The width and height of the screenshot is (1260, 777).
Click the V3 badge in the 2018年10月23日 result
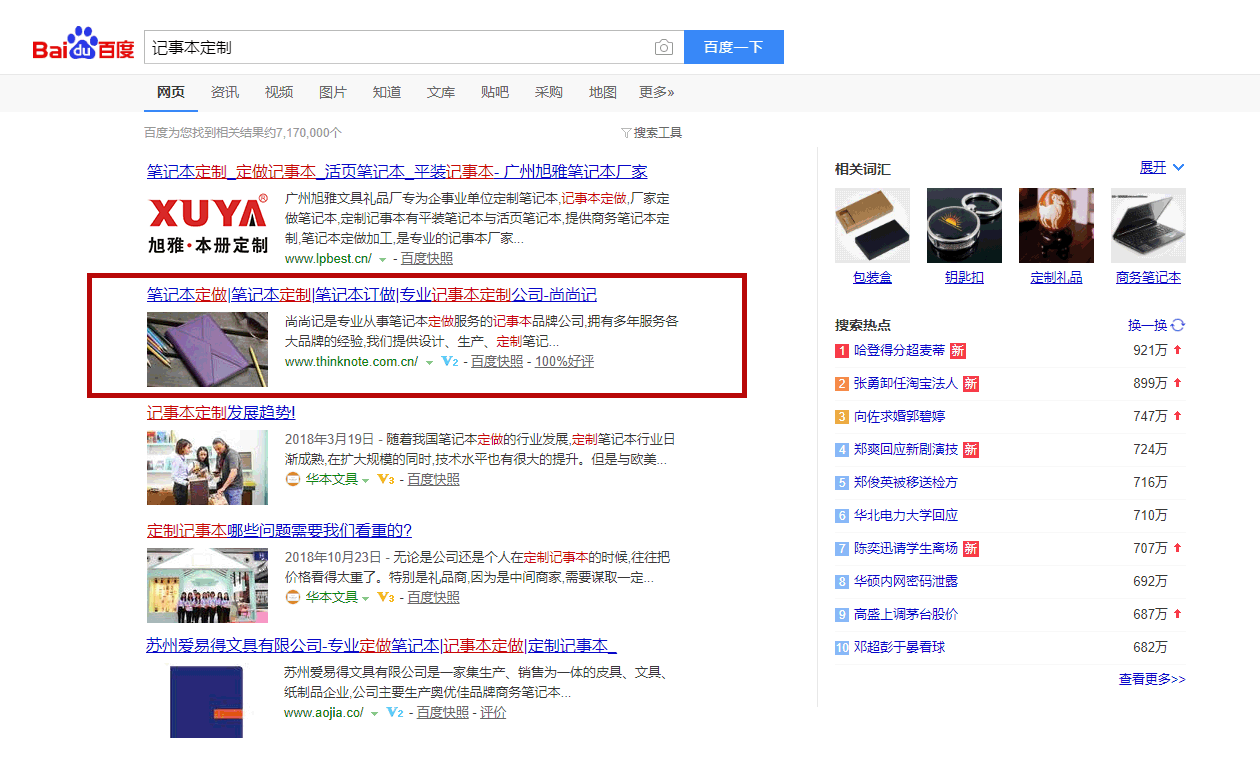385,598
